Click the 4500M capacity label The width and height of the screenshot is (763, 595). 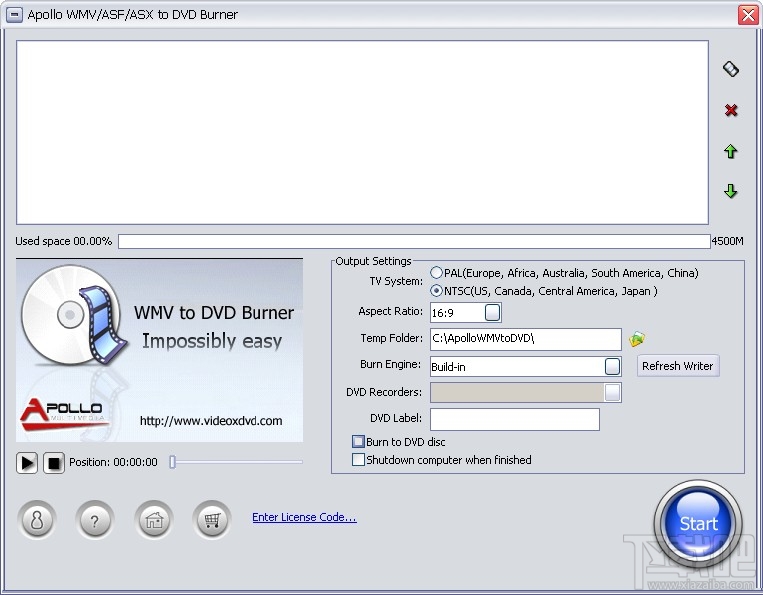727,241
